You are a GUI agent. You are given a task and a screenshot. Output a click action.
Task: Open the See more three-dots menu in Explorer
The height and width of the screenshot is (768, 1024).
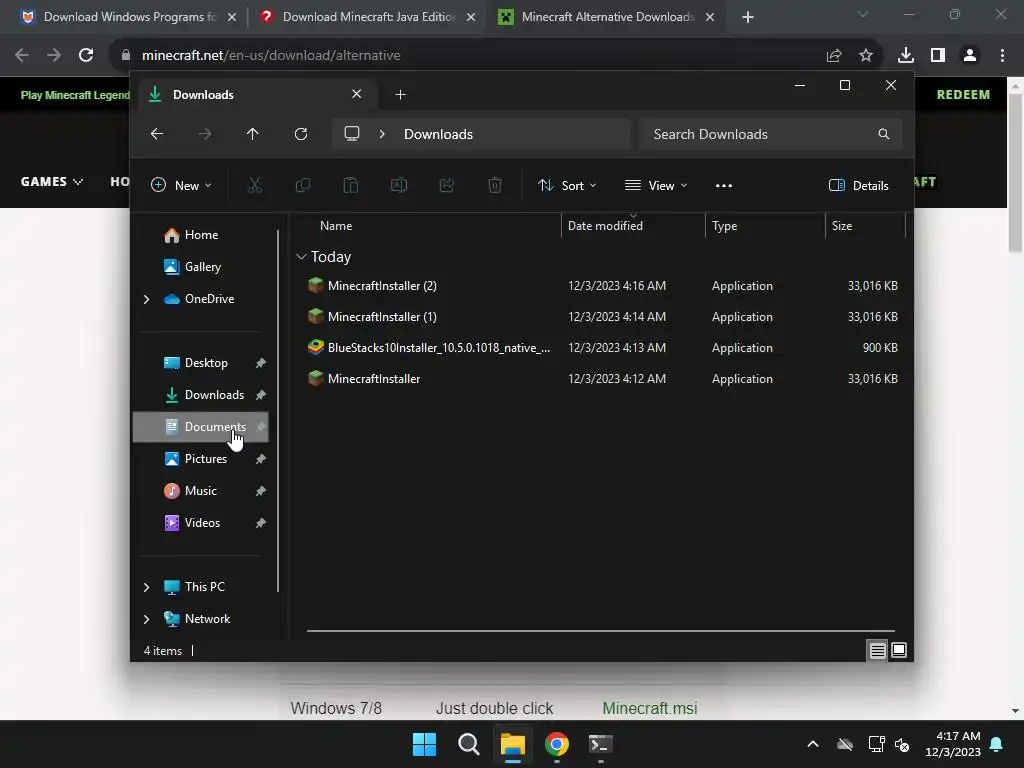click(724, 185)
